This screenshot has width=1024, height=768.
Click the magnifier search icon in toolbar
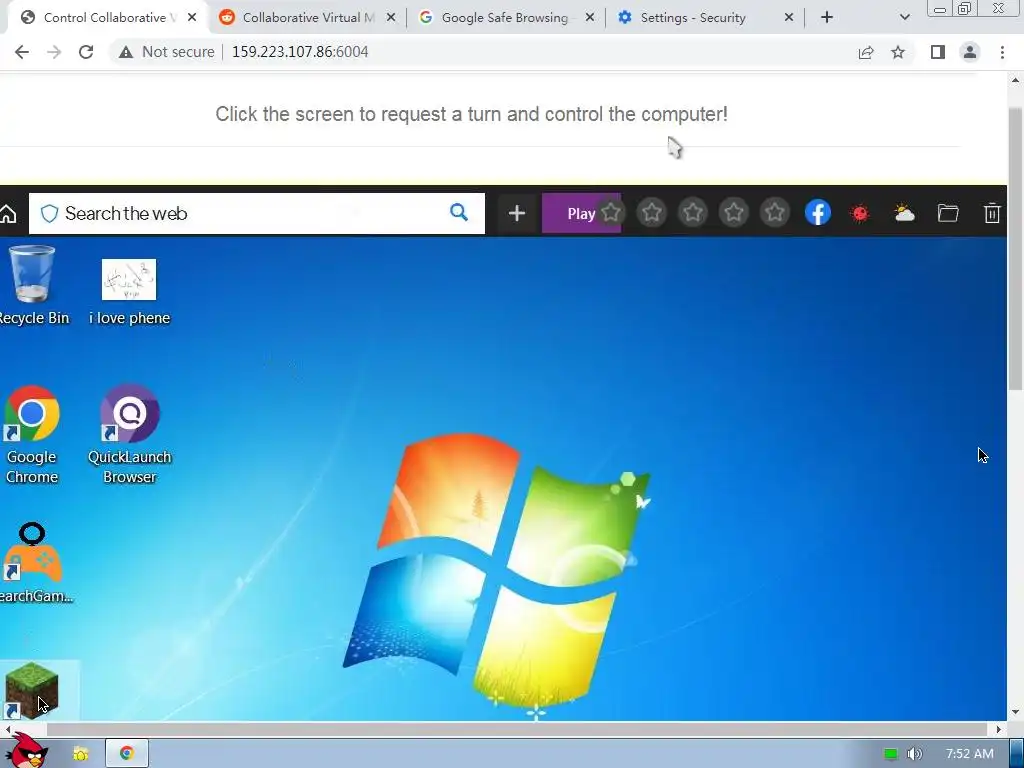[x=459, y=212]
